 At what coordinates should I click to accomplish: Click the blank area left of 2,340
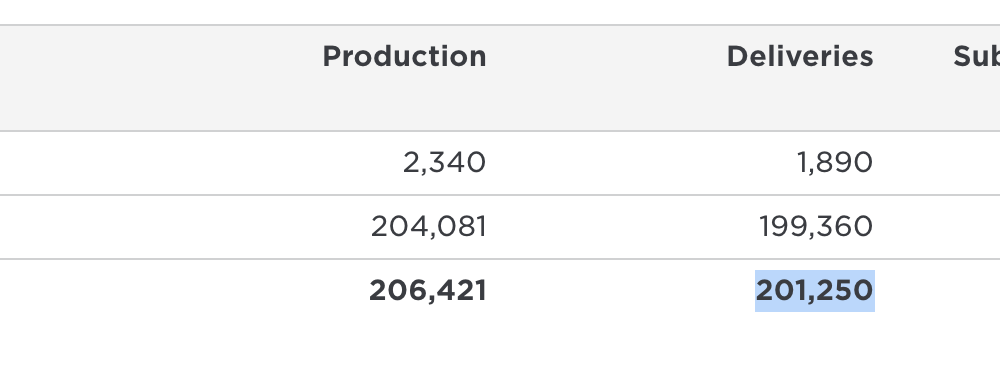click(191, 163)
